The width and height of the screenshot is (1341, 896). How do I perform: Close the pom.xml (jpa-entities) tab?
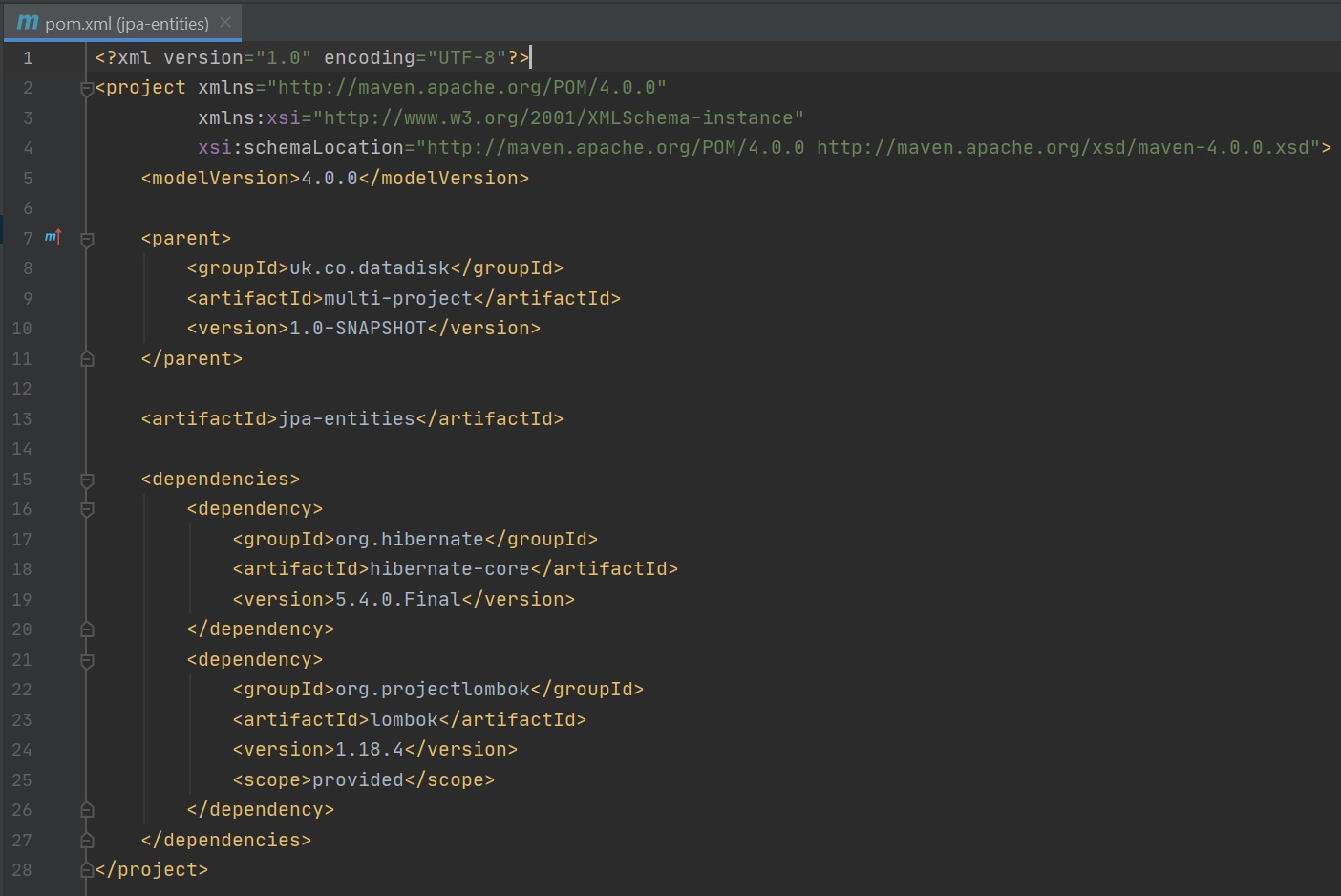225,22
